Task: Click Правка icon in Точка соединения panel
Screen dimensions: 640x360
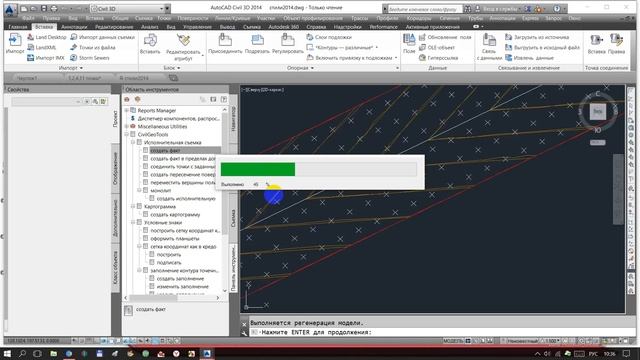Action: pyautogui.click(x=616, y=44)
